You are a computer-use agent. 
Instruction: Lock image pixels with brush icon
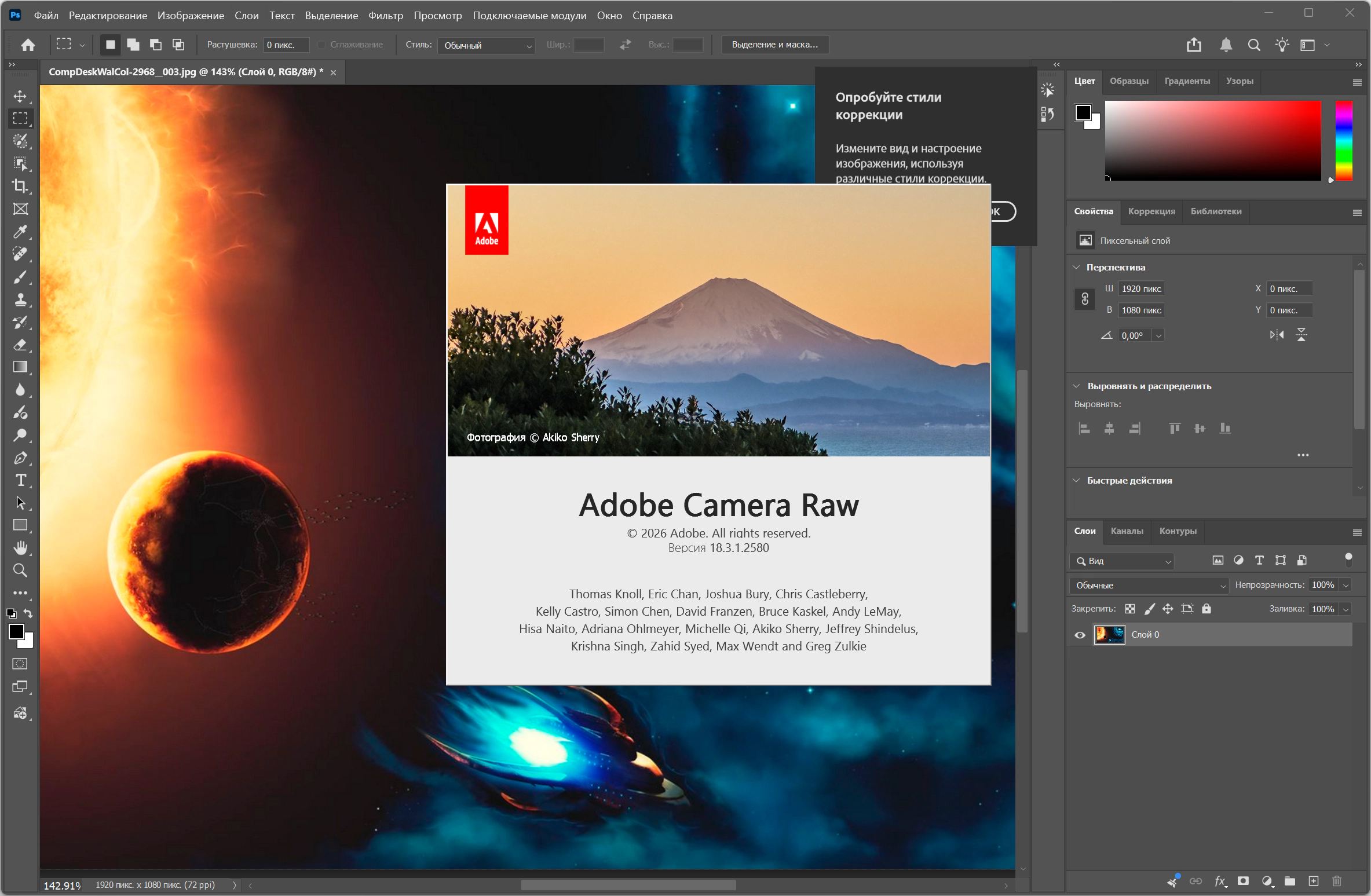(x=1149, y=609)
